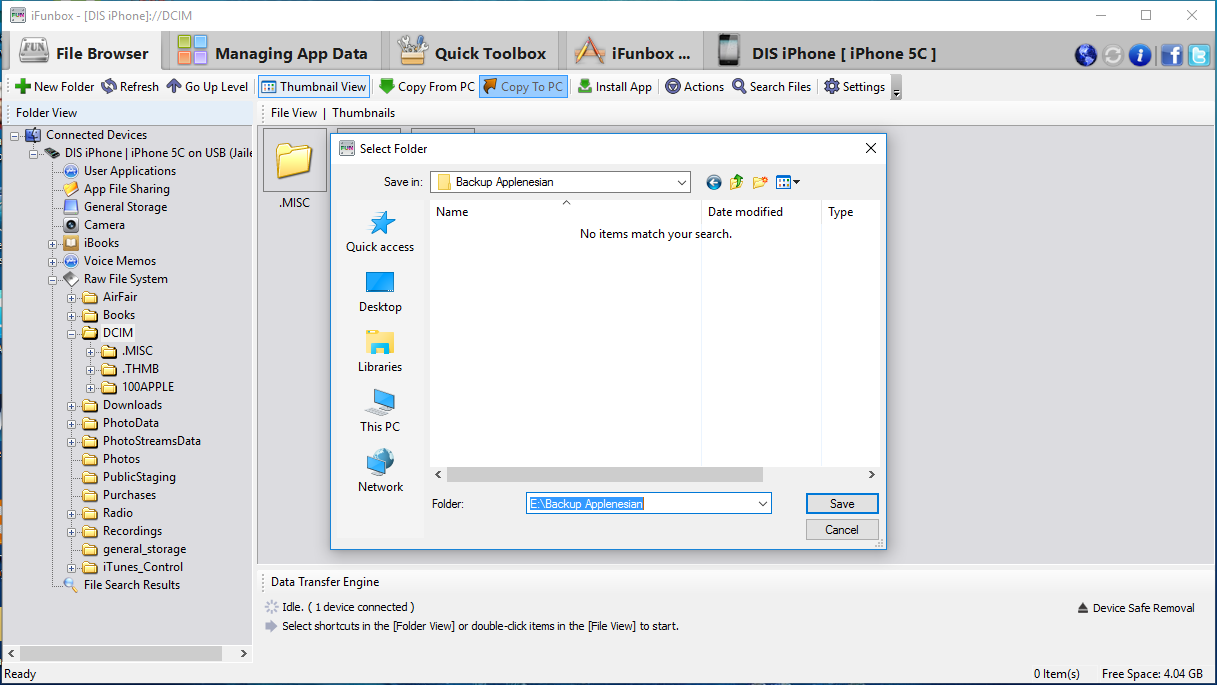Image resolution: width=1217 pixels, height=685 pixels.
Task: Select iBooks tree item
Action: [x=101, y=243]
